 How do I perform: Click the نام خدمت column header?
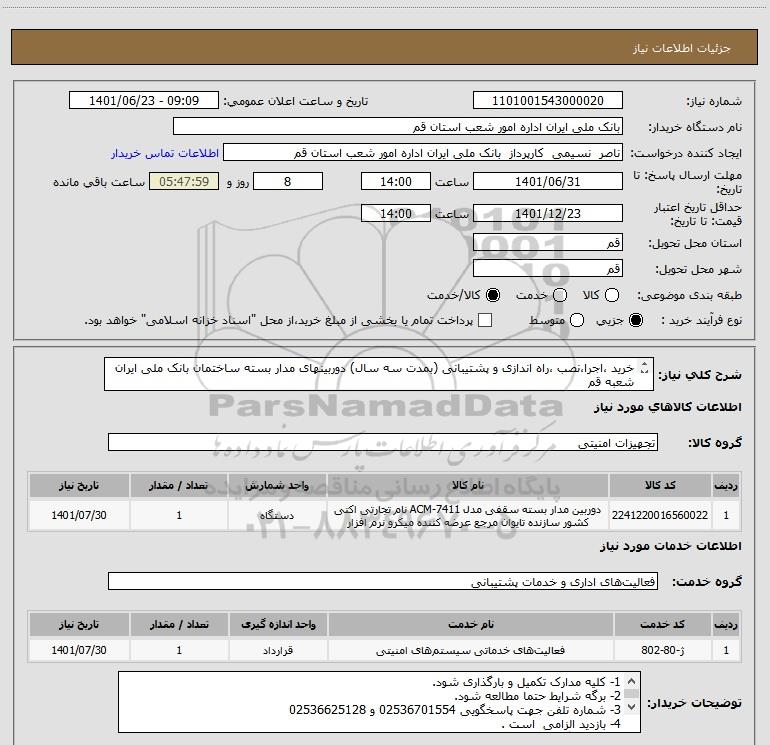(x=470, y=624)
